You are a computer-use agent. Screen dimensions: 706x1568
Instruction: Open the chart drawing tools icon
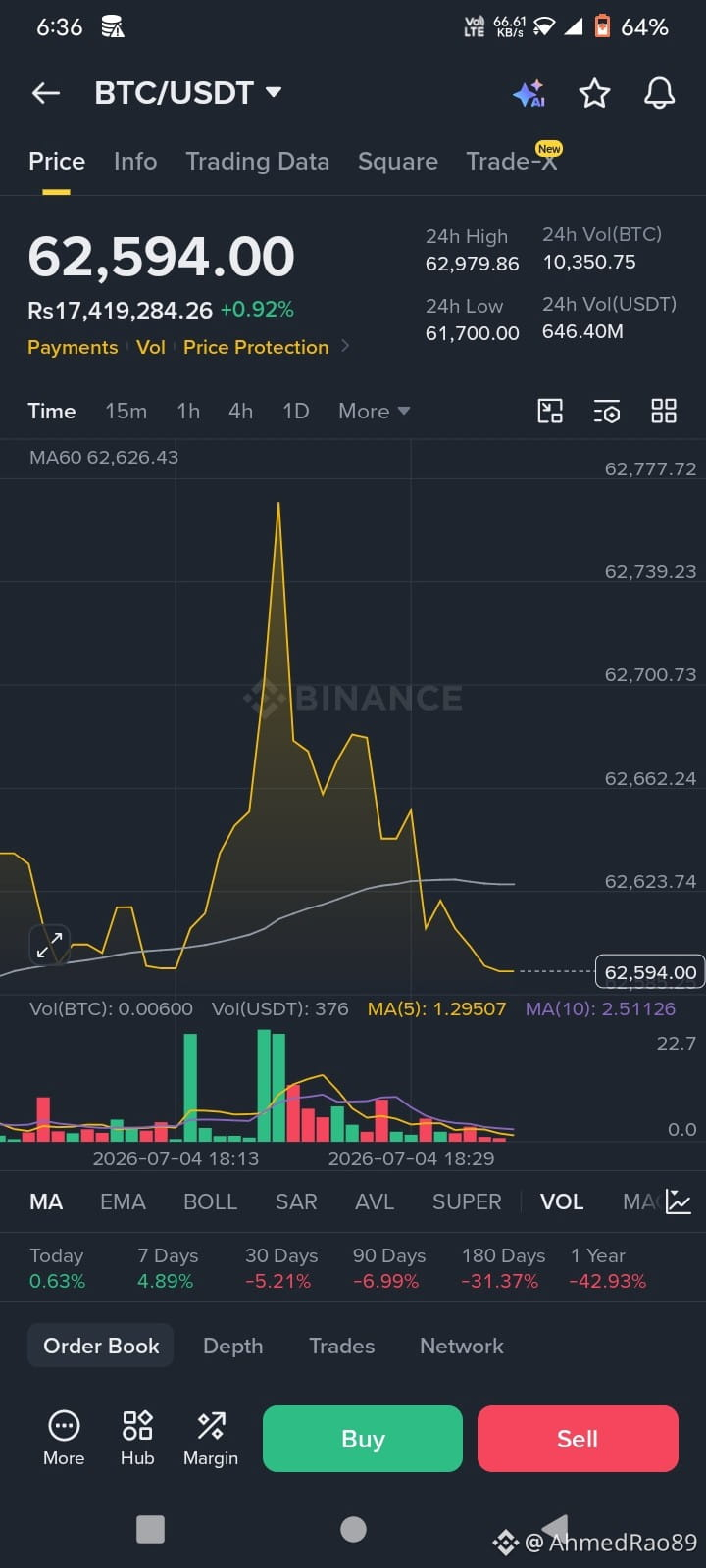pyautogui.click(x=550, y=411)
